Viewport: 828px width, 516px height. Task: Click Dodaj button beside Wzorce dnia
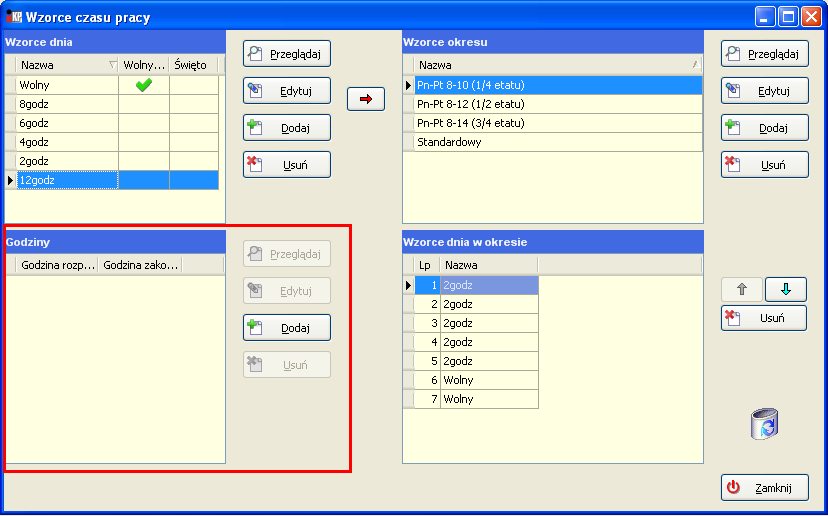coord(287,128)
